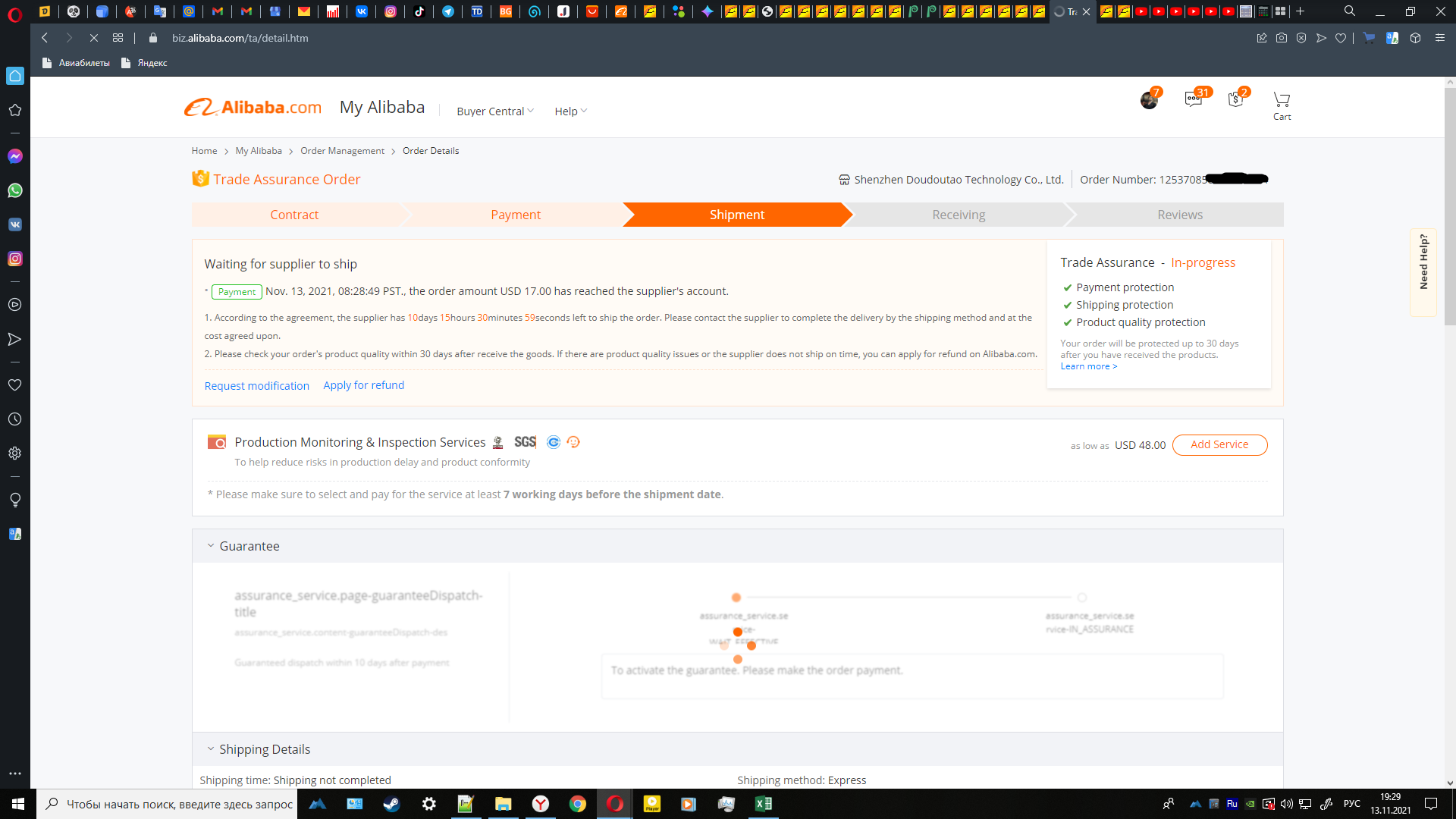Viewport: 1456px width, 819px height.
Task: Expand the Help dropdown menu
Action: 570,111
